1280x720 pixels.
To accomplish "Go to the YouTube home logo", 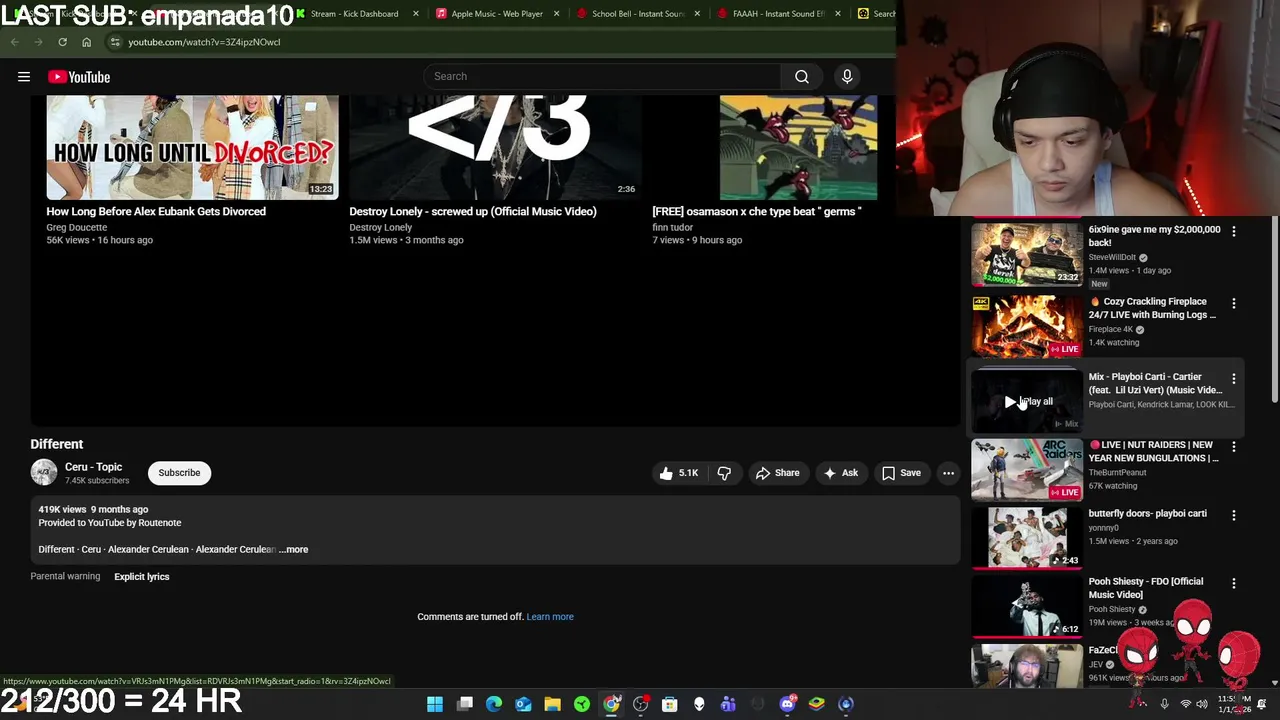I will pos(79,77).
